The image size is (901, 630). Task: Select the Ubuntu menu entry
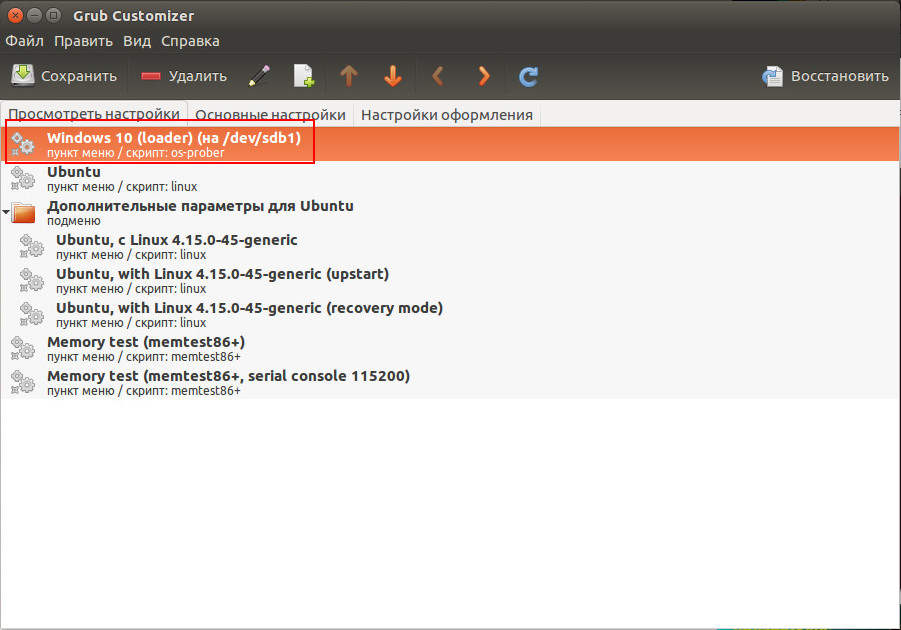click(x=450, y=178)
